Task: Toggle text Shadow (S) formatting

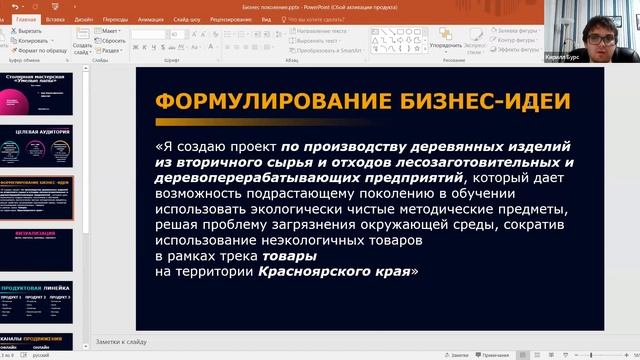Action: click(163, 47)
